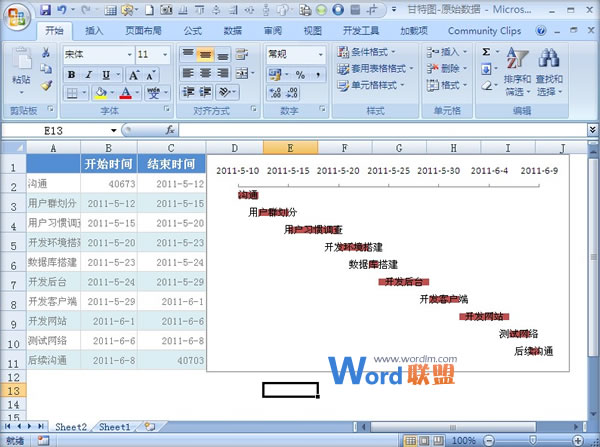
Task: Align text right
Action: pyautogui.click(x=223, y=73)
